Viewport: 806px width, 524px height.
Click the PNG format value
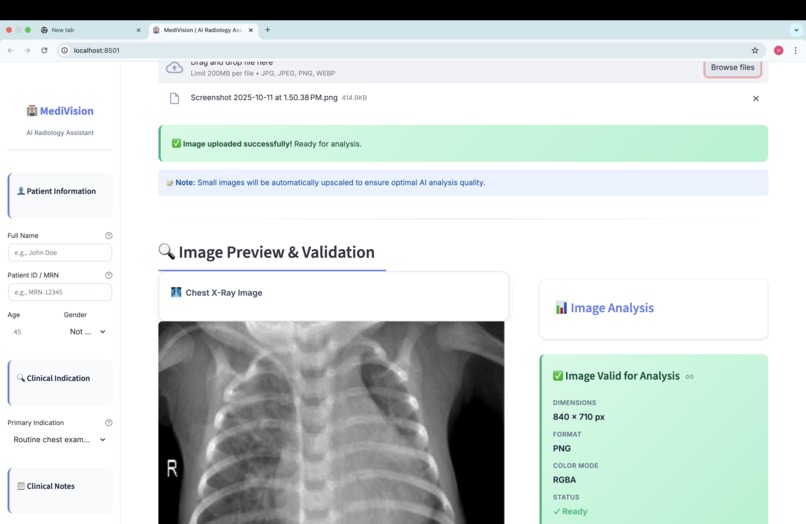562,448
